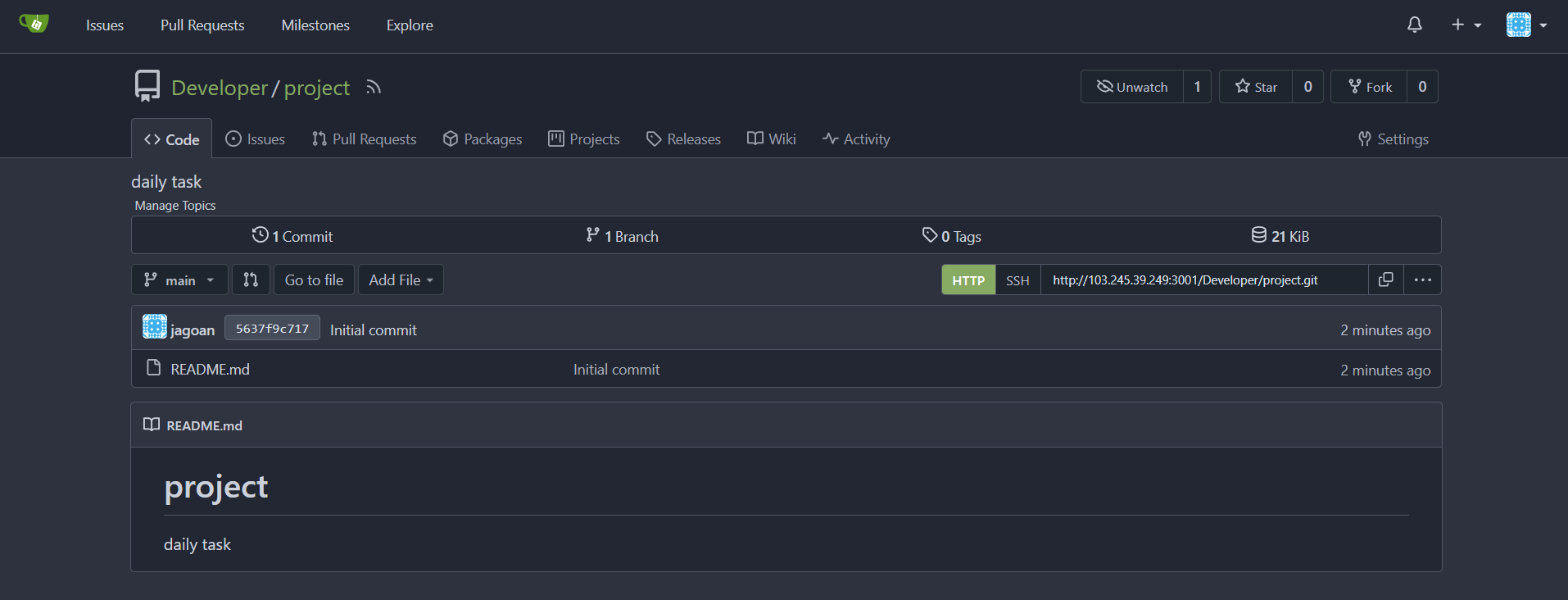Click the open book icon in README header
The width and height of the screenshot is (1568, 600).
(152, 425)
